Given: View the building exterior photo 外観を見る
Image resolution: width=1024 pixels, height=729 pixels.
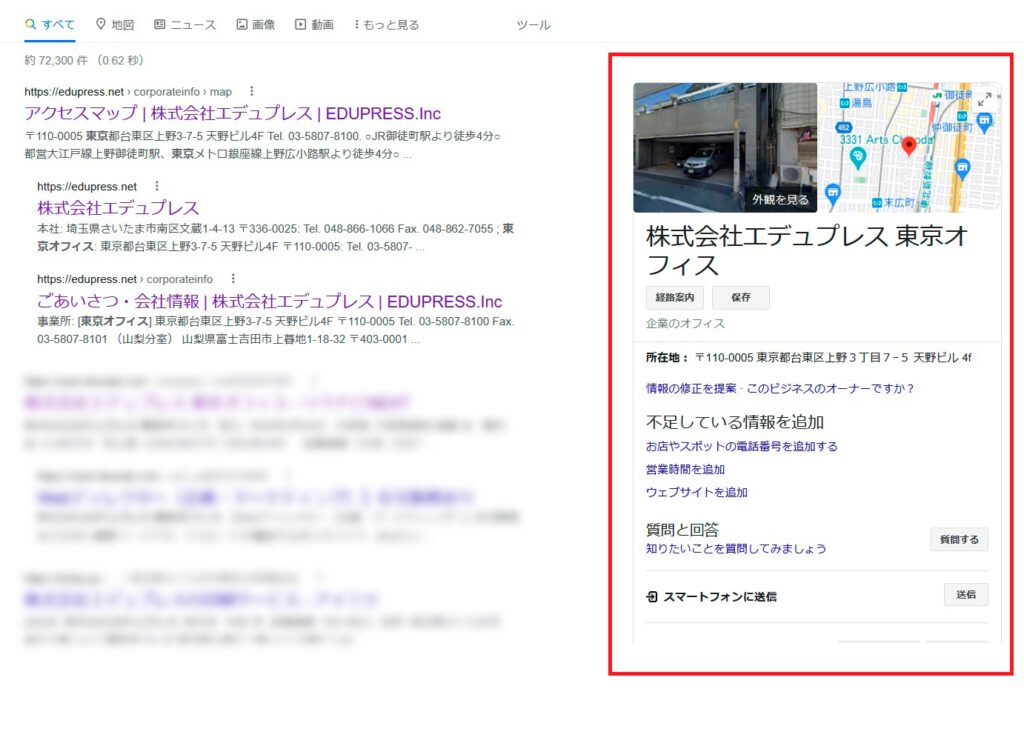Looking at the screenshot, I should (x=725, y=148).
